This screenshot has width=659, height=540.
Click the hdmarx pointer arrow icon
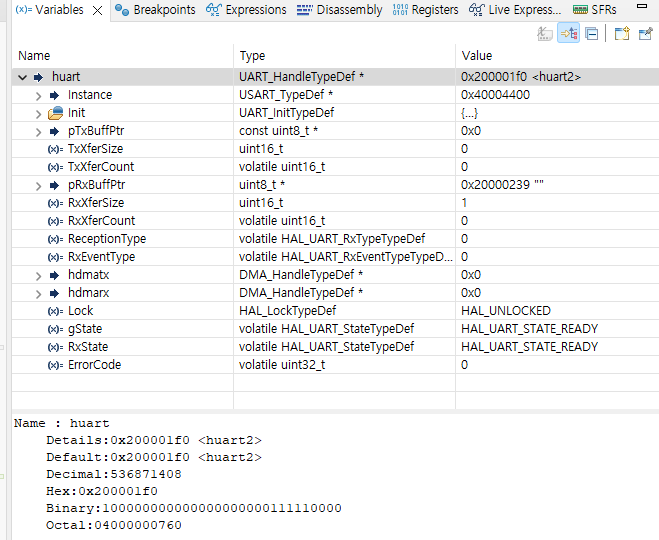click(x=55, y=293)
